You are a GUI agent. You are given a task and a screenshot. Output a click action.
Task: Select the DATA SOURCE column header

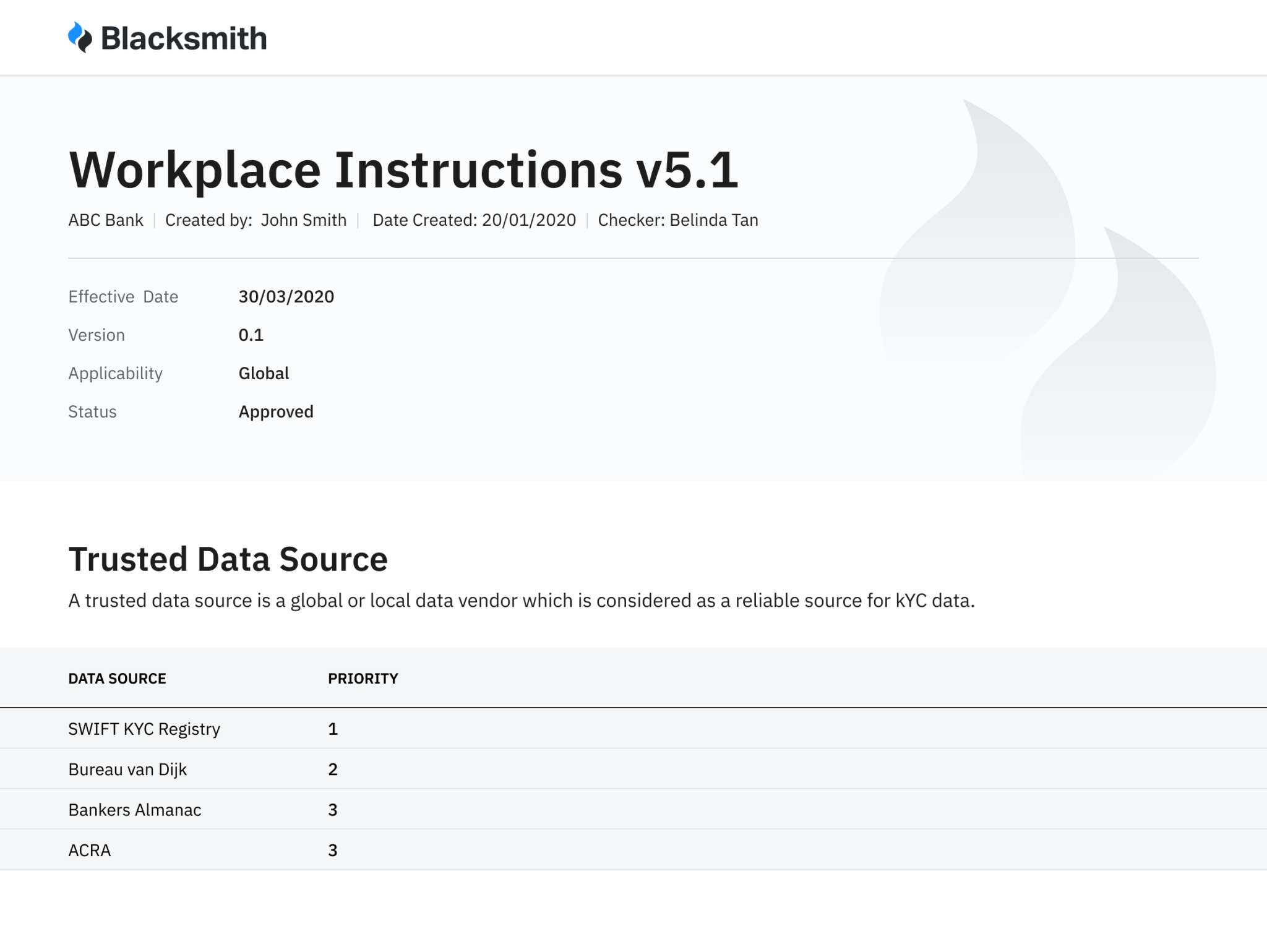117,678
